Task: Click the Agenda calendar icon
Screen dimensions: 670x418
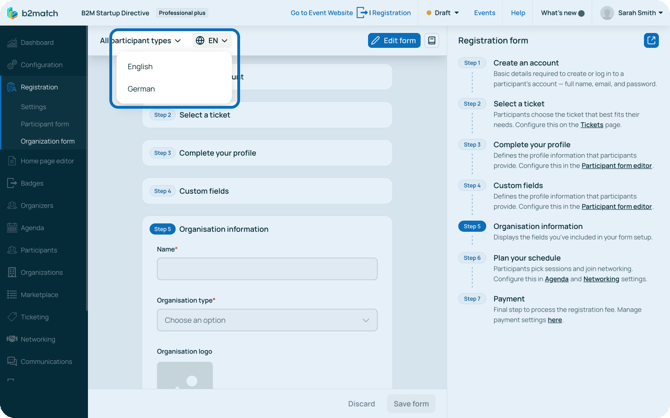Action: (12, 227)
